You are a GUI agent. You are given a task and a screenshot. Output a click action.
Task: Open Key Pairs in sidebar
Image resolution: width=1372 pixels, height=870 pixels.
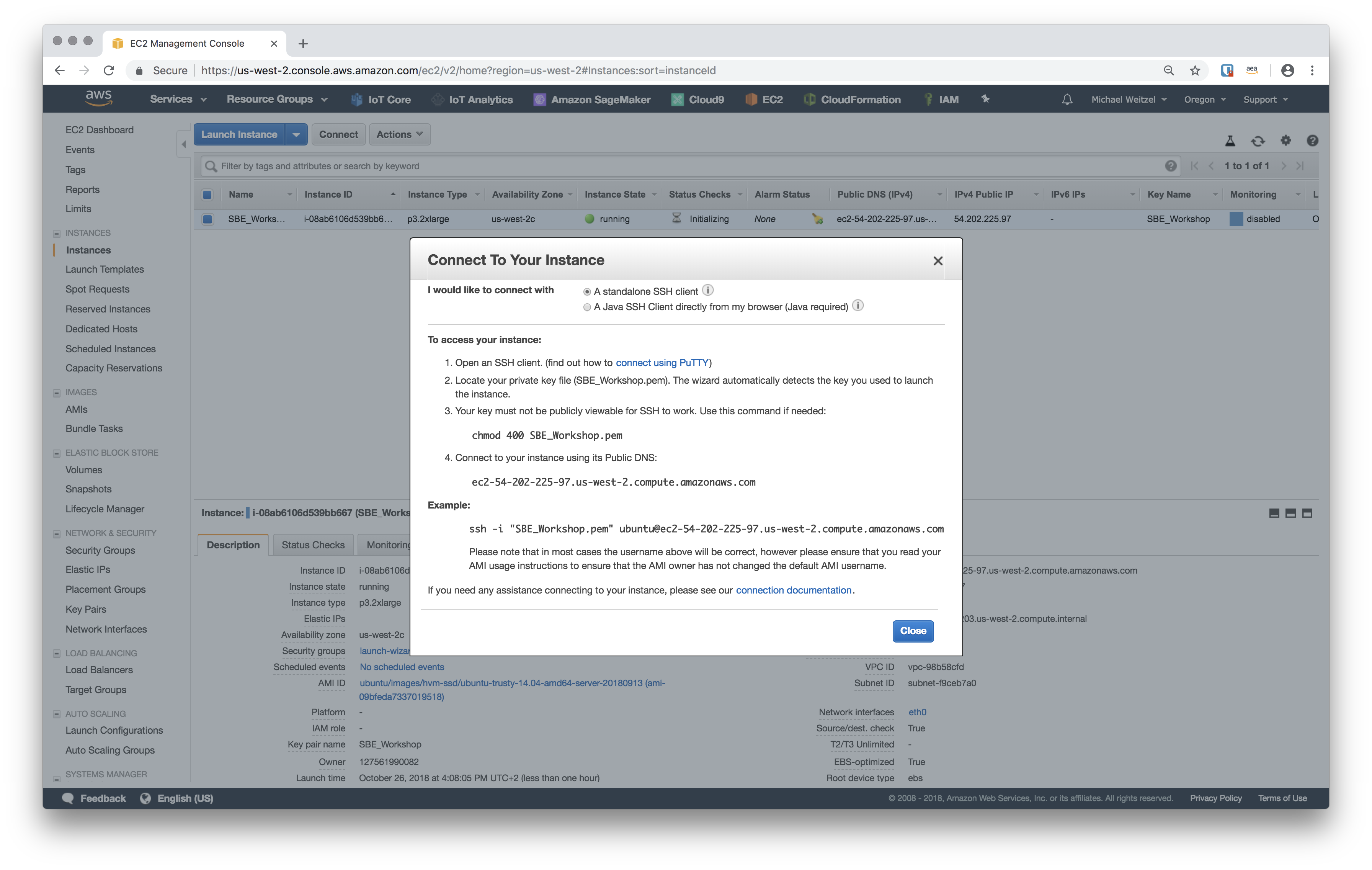pyautogui.click(x=86, y=610)
